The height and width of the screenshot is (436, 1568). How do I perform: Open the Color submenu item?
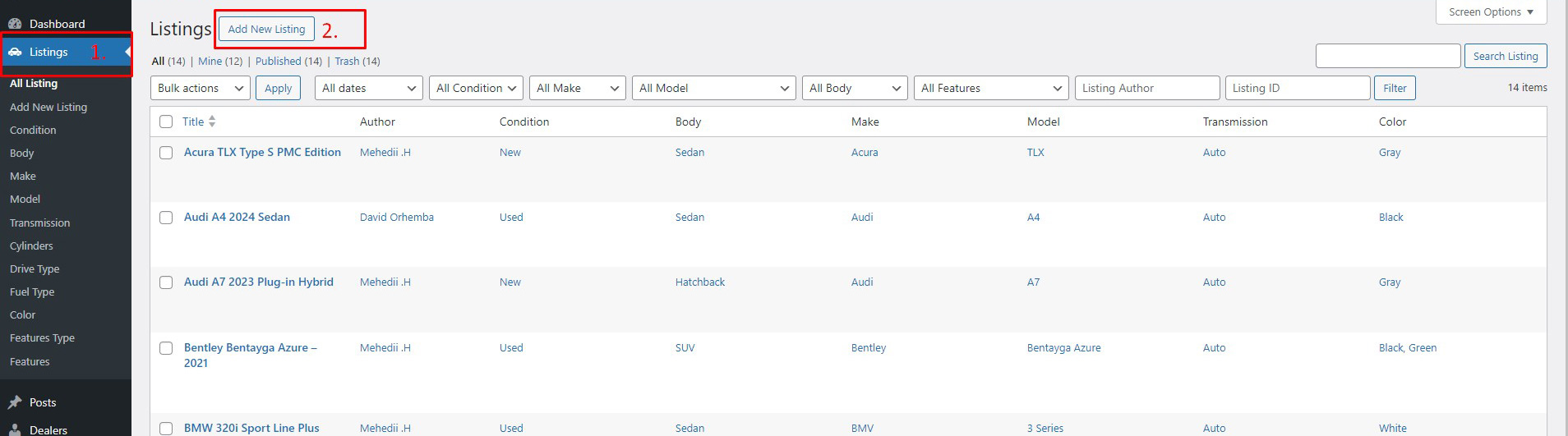(22, 314)
